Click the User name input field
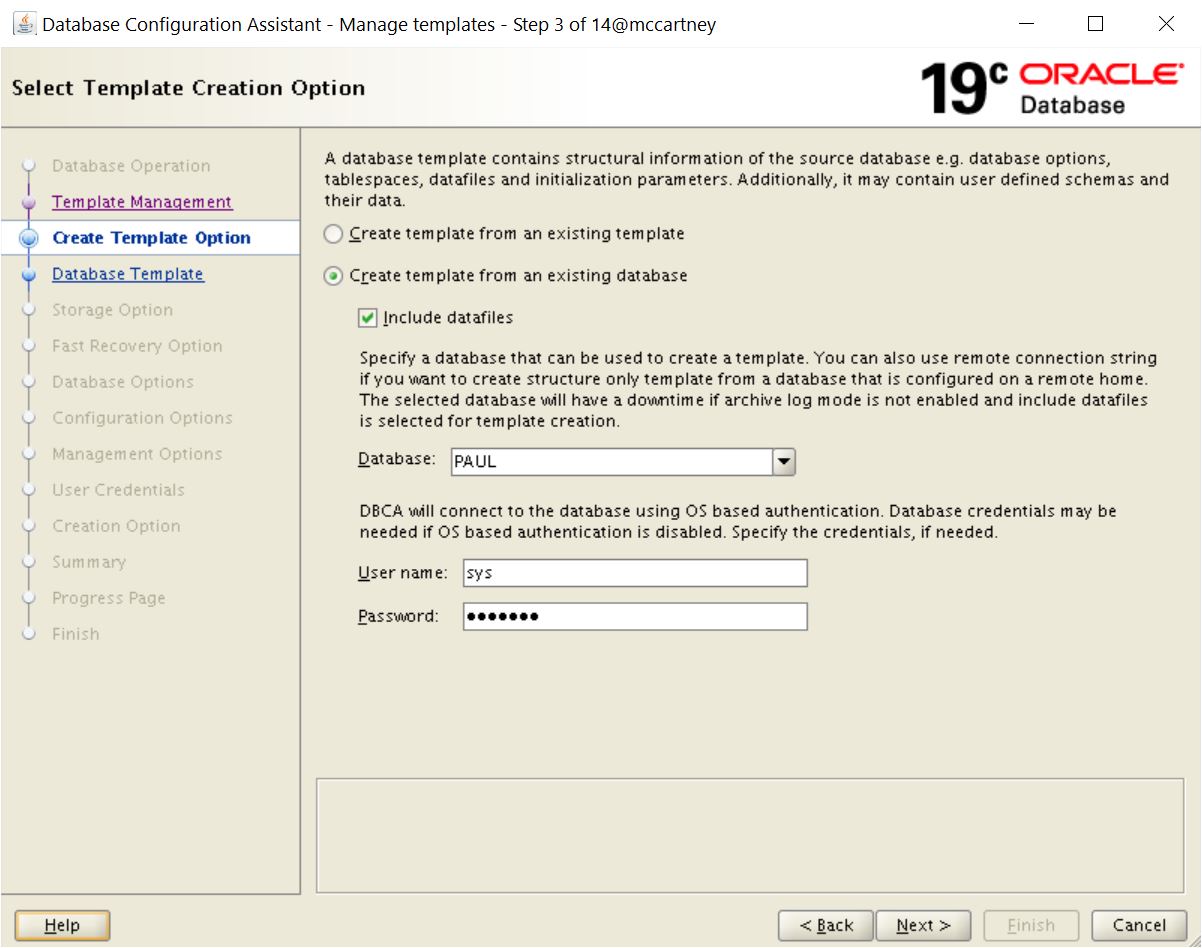This screenshot has width=1202, height=948. (635, 573)
